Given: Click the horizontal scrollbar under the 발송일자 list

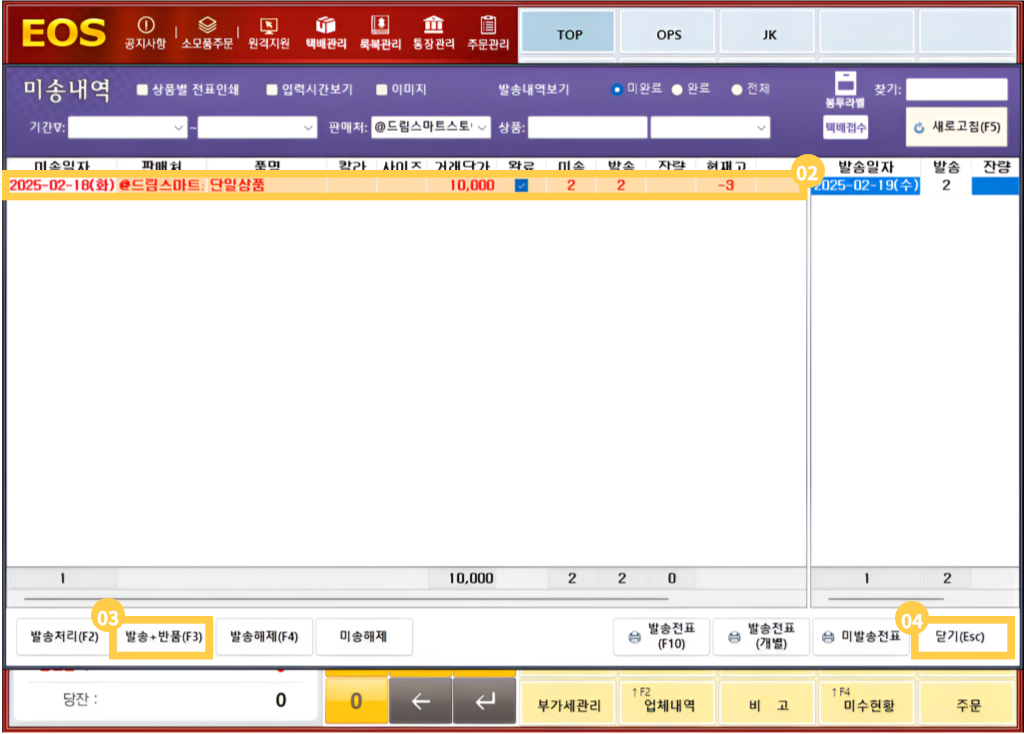Looking at the screenshot, I should pos(886,598).
